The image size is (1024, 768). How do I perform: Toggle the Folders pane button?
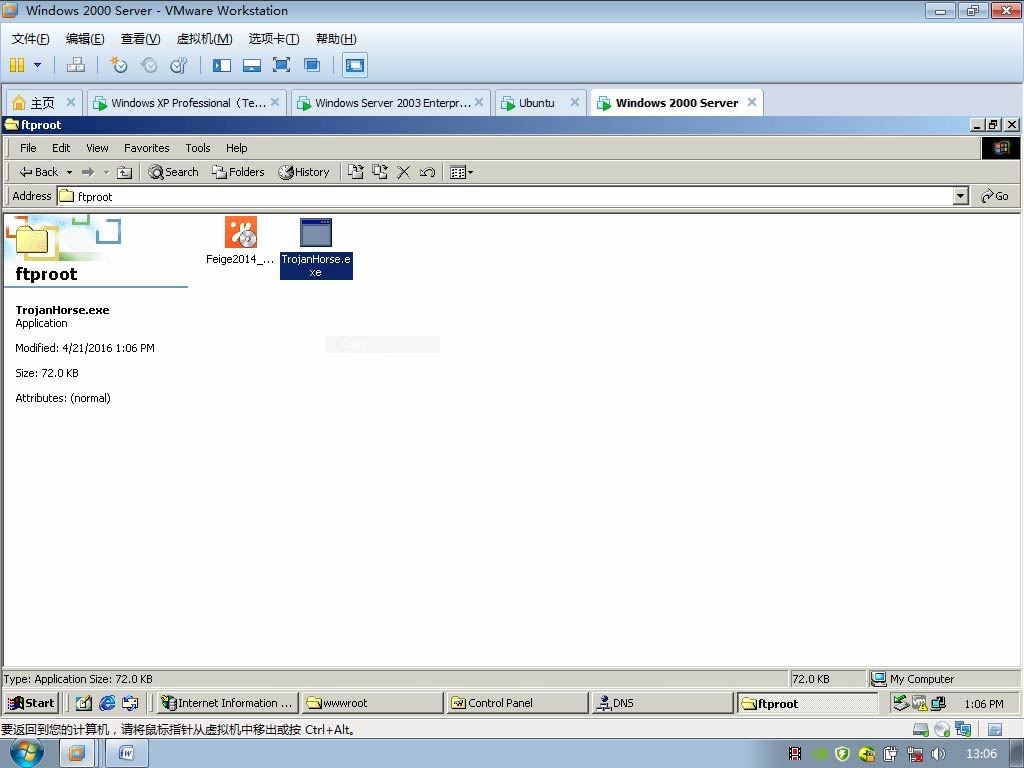[238, 172]
